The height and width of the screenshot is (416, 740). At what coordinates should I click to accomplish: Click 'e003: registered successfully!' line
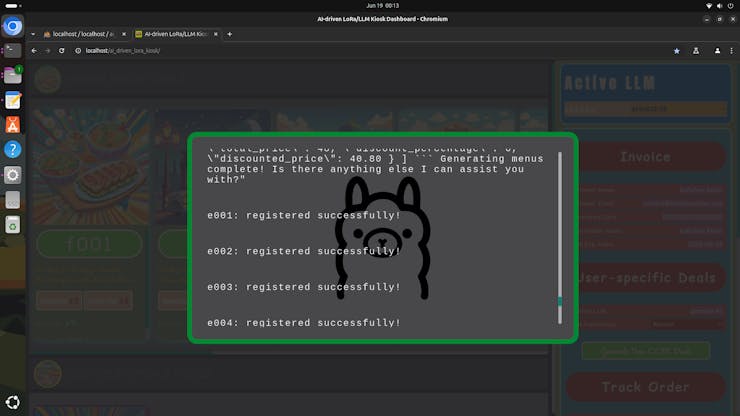303,287
